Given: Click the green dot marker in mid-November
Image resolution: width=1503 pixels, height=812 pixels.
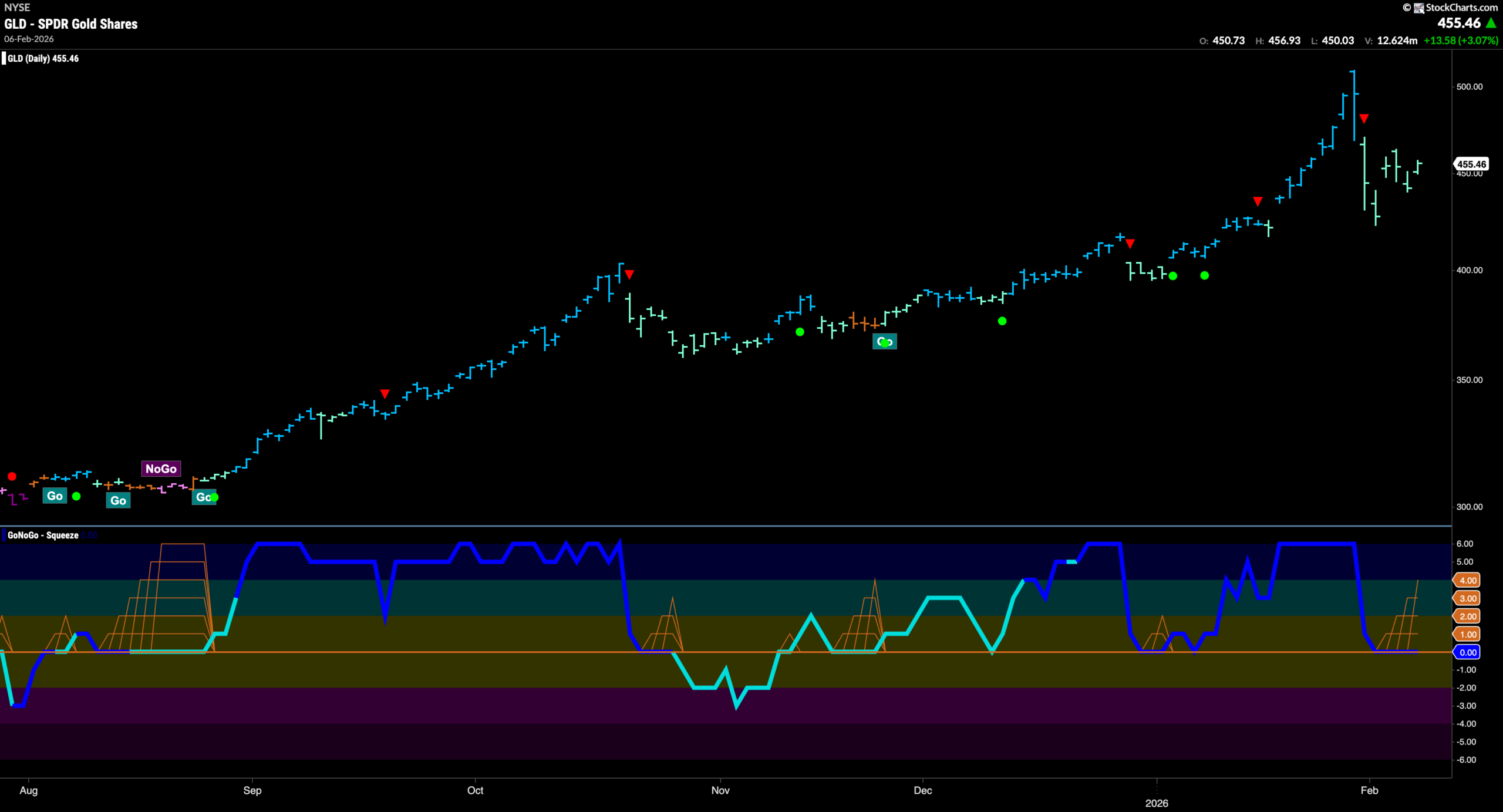Looking at the screenshot, I should point(800,332).
